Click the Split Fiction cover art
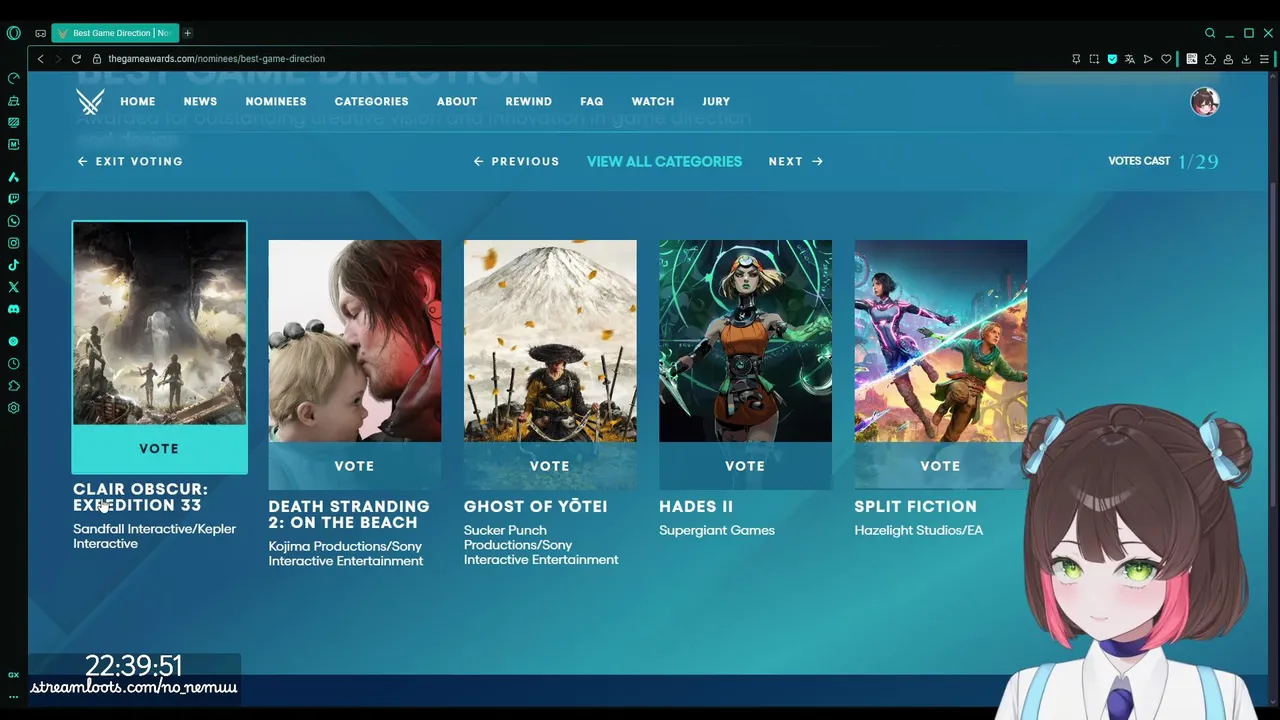This screenshot has height=720, width=1280. pyautogui.click(x=940, y=341)
